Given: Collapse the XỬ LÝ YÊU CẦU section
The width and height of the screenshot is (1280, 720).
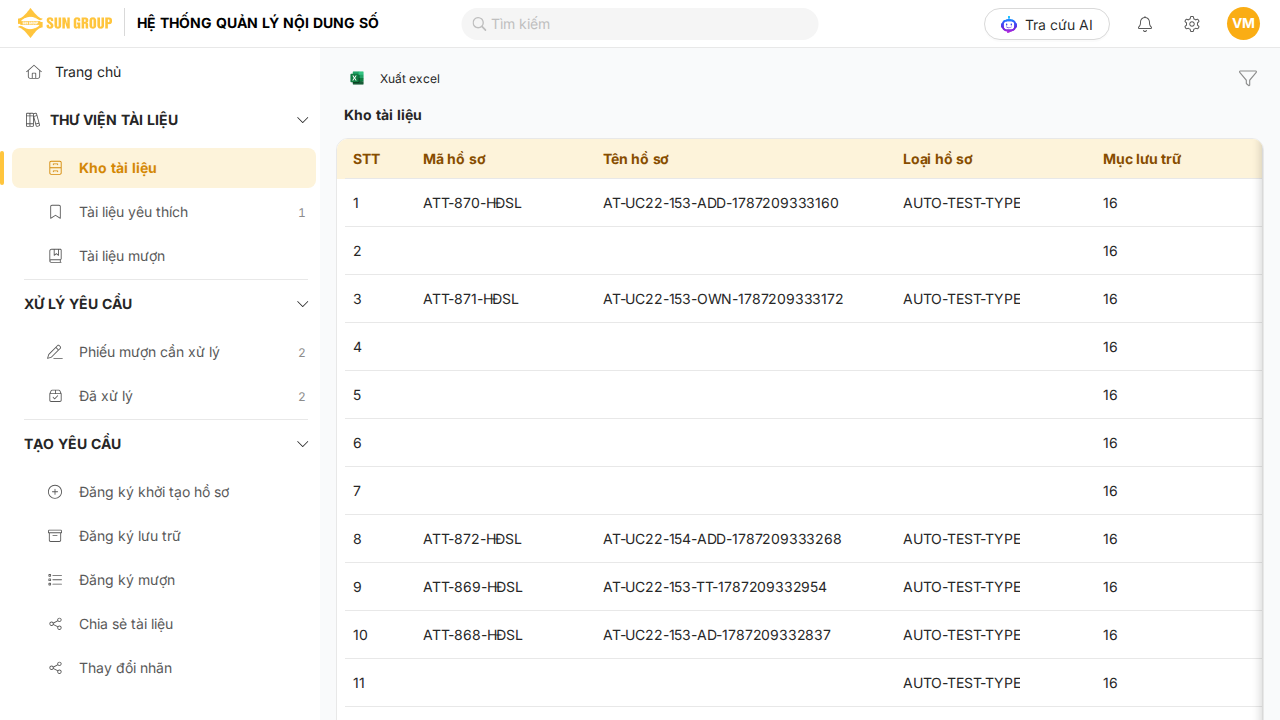Looking at the screenshot, I should coord(303,304).
